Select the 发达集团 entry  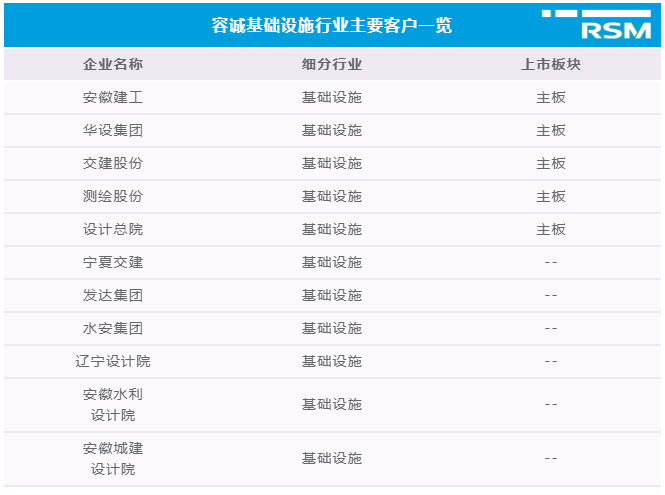[113, 295]
